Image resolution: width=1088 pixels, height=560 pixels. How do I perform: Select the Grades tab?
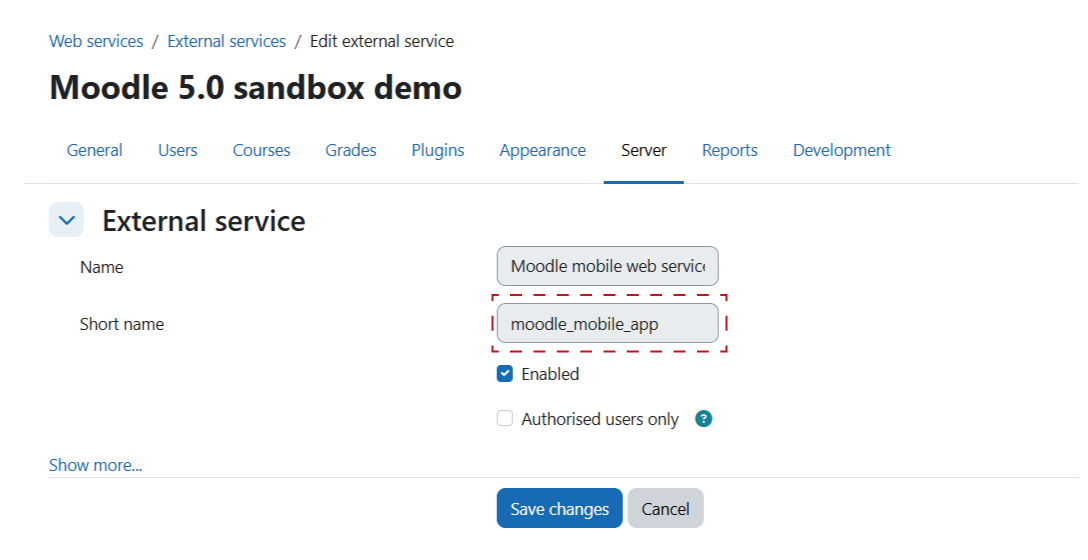(x=350, y=150)
